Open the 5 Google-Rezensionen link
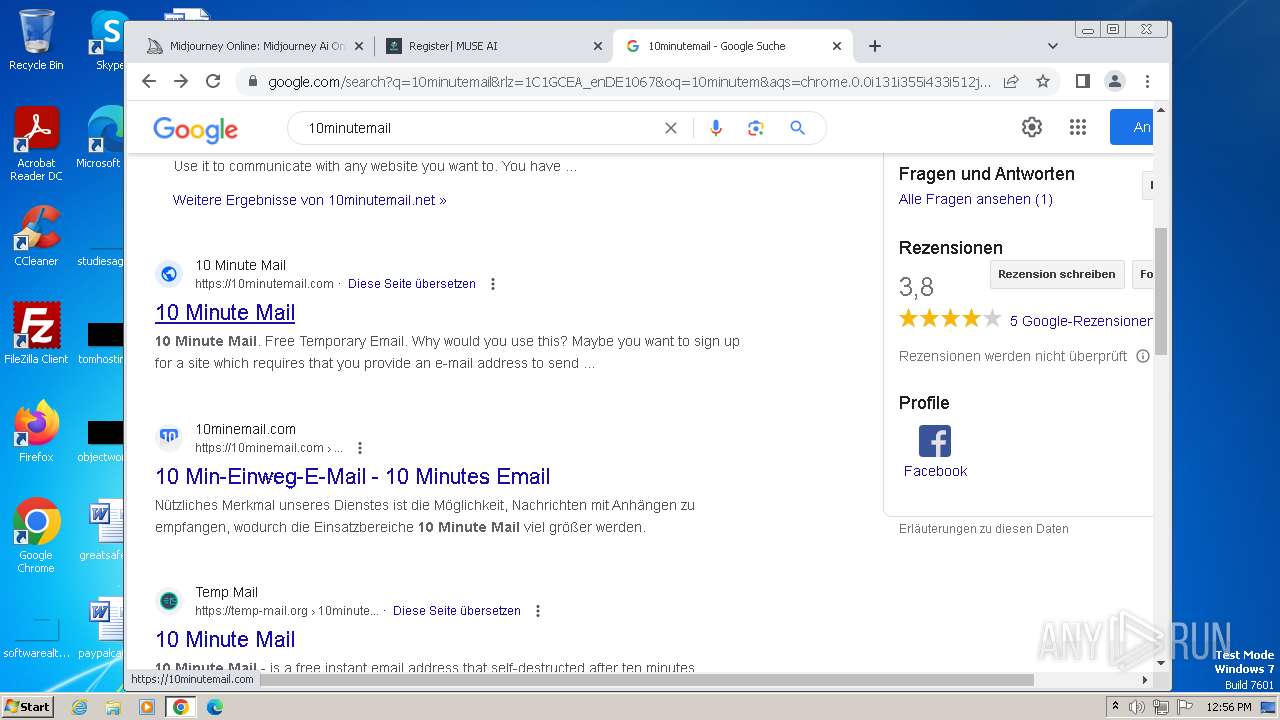 pos(1081,321)
